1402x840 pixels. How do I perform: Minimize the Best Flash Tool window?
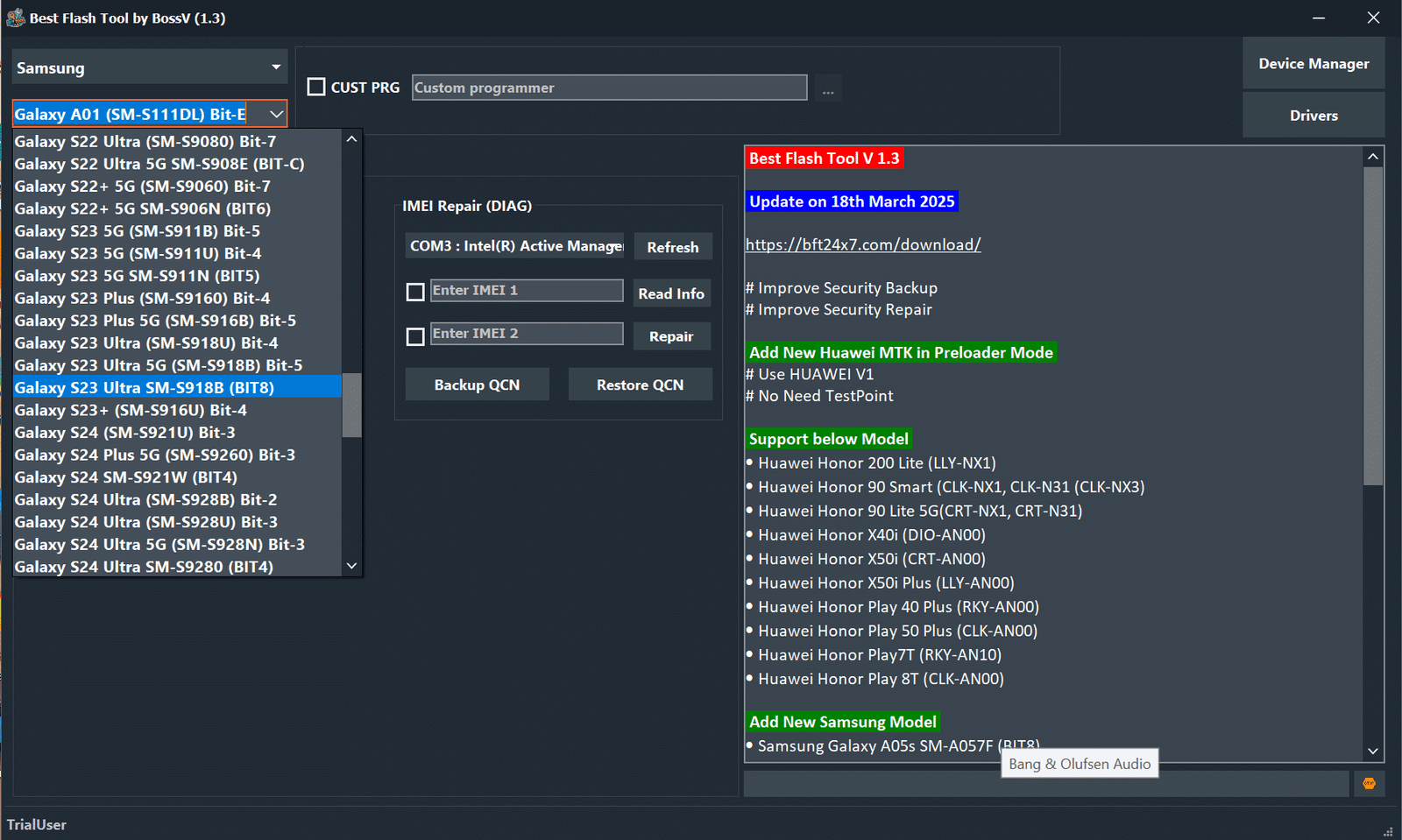(1319, 18)
